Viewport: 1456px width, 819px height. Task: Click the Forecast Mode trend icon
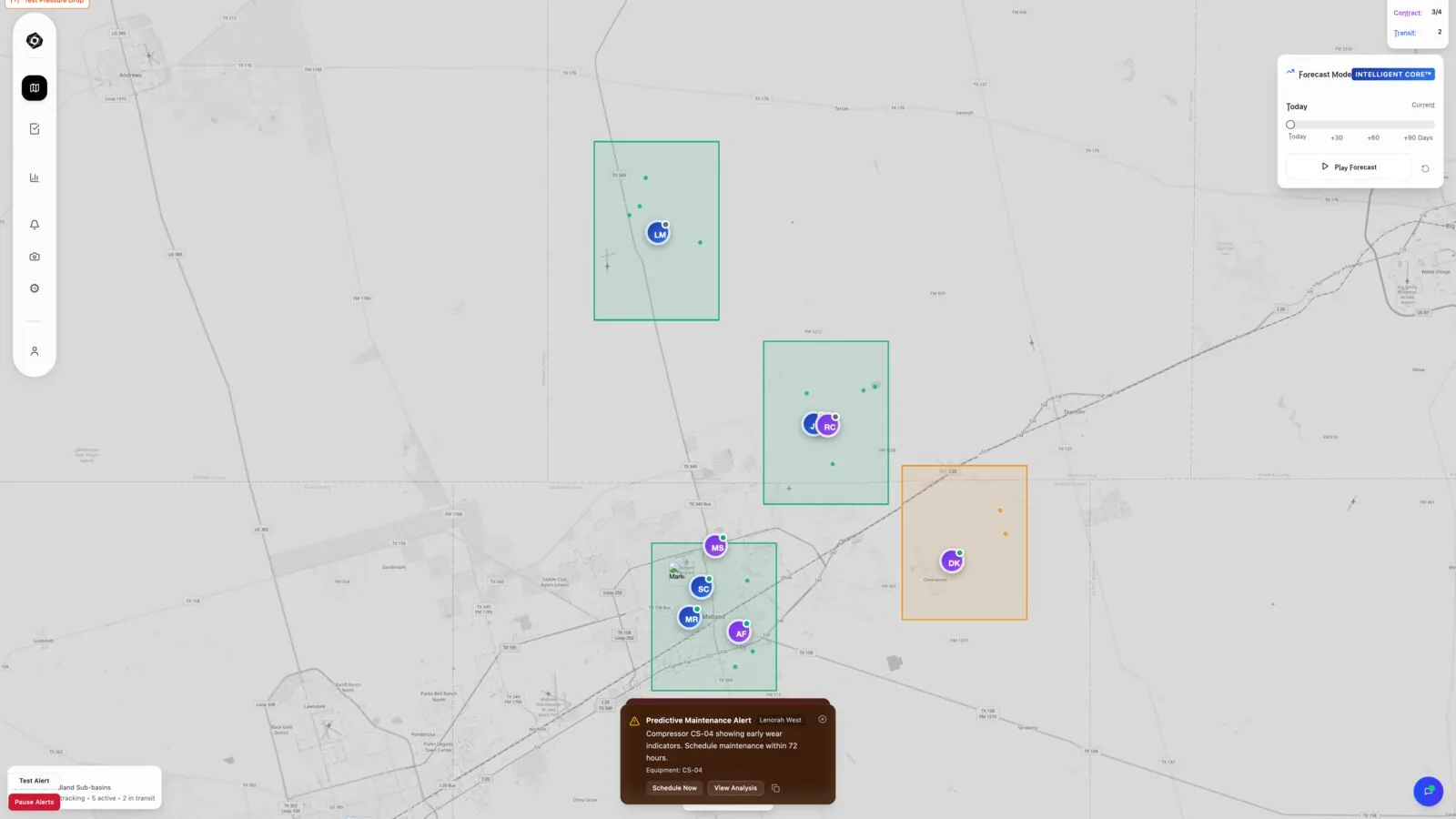1290,72
